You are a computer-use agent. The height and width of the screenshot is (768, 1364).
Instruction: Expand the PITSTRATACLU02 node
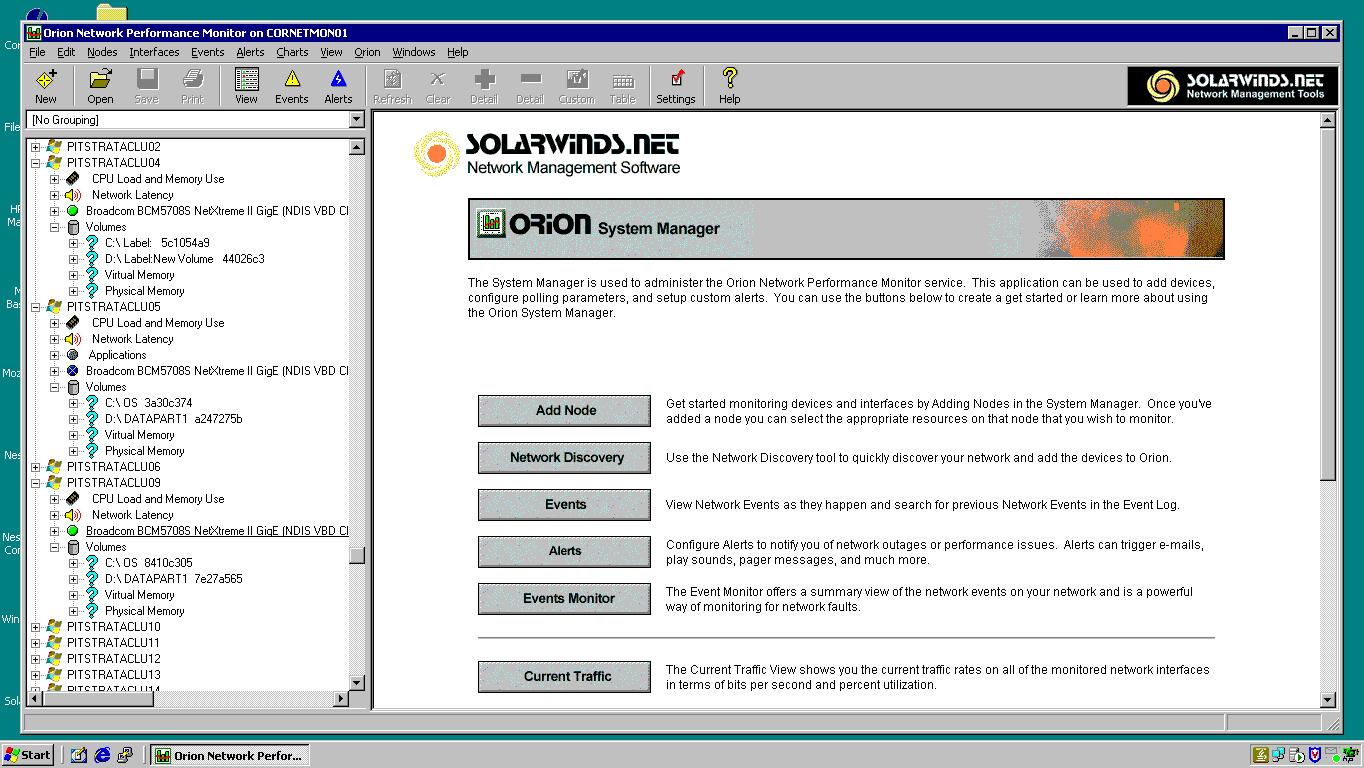pos(36,147)
